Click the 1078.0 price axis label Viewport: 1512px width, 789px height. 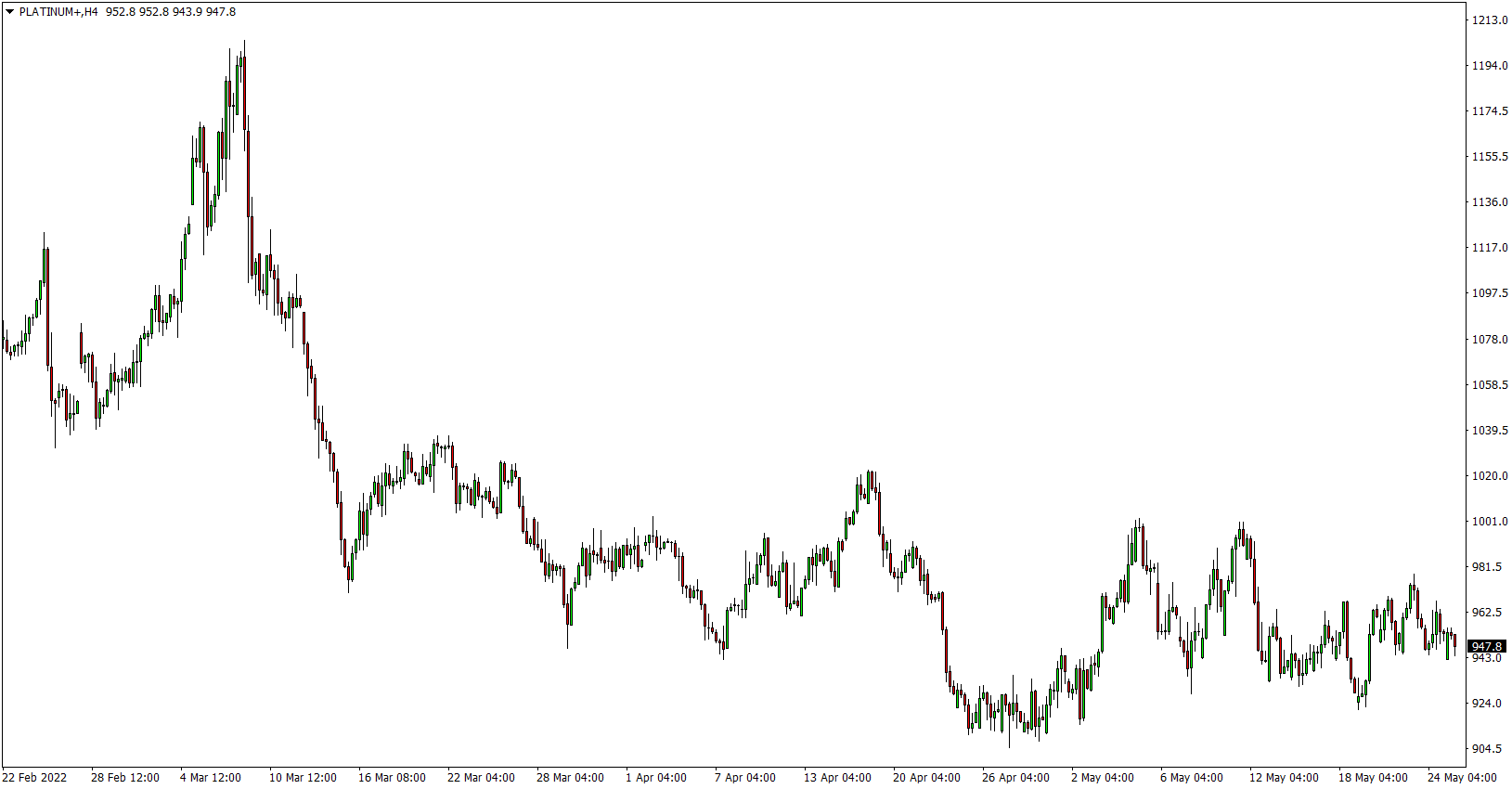(x=1490, y=340)
